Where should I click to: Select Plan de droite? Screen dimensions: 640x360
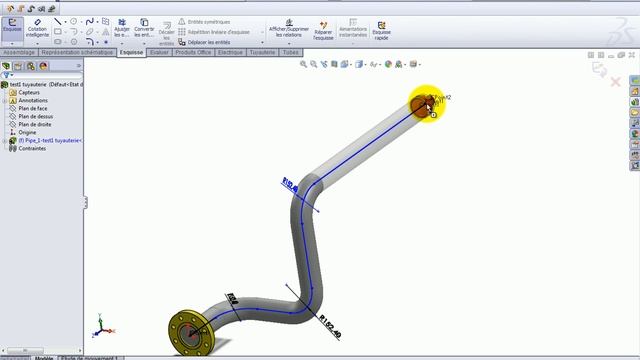pyautogui.click(x=35, y=124)
